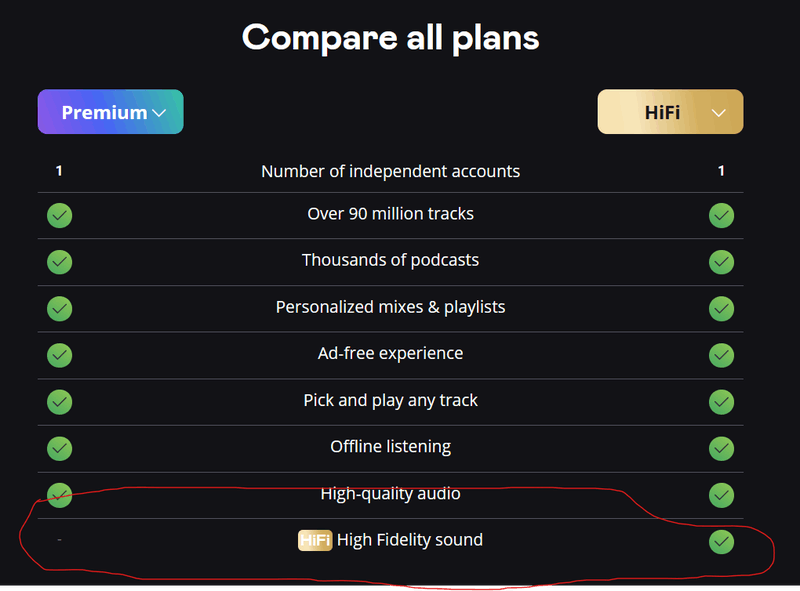The height and width of the screenshot is (591, 800).
Task: Click Premium checkmark for Pick and play any track
Action: 59,402
